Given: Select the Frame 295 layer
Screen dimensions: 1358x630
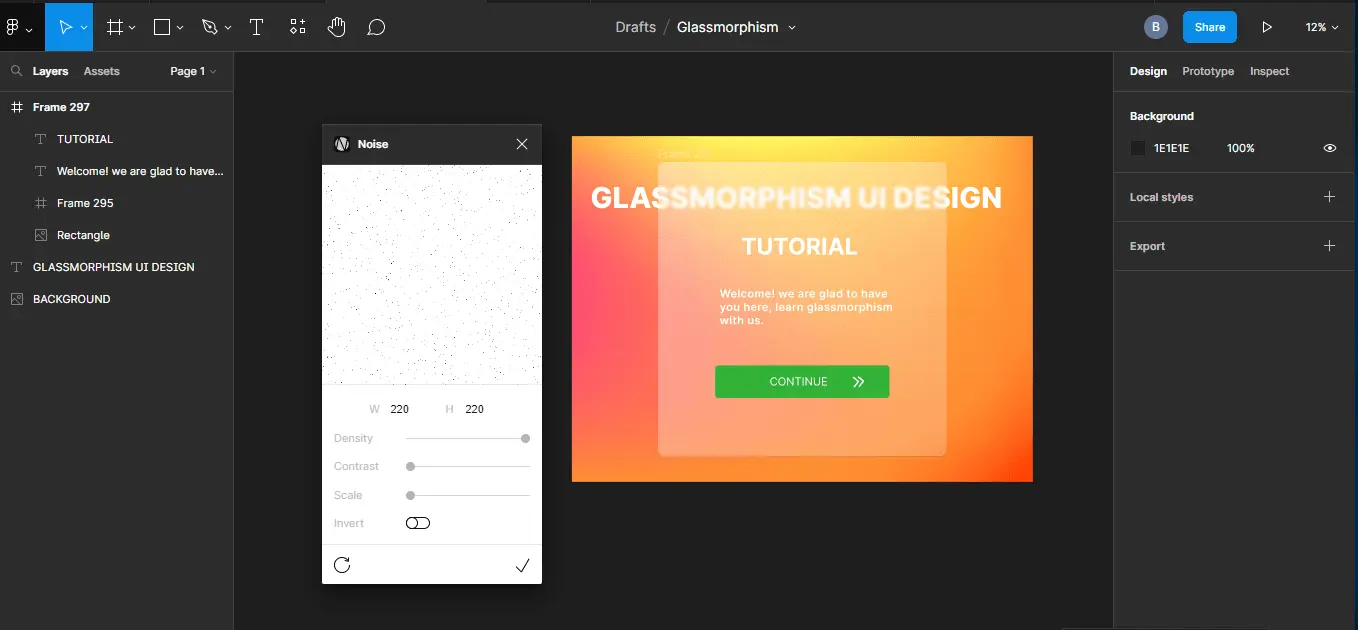Looking at the screenshot, I should [x=116, y=203].
